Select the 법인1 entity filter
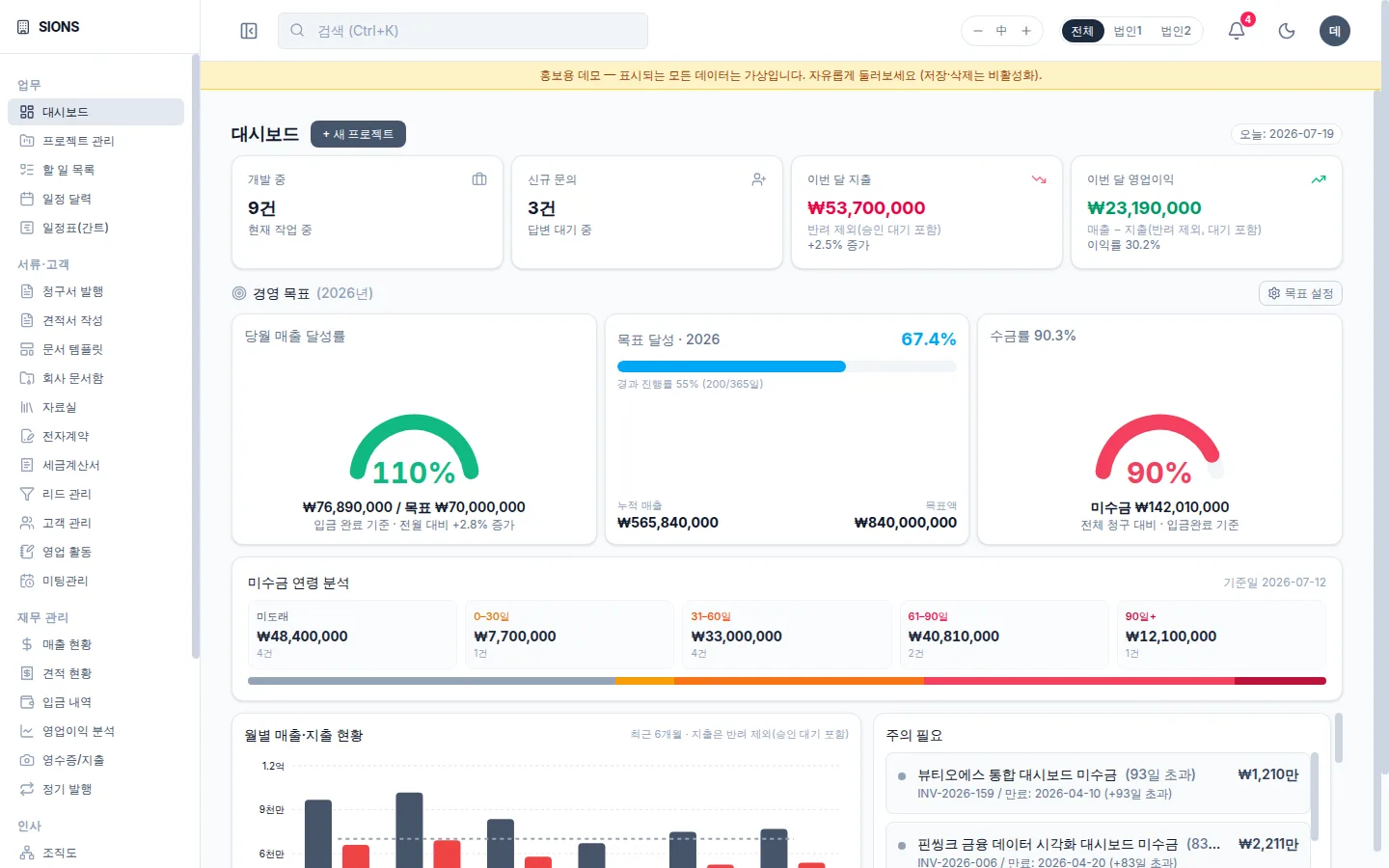 1128,31
